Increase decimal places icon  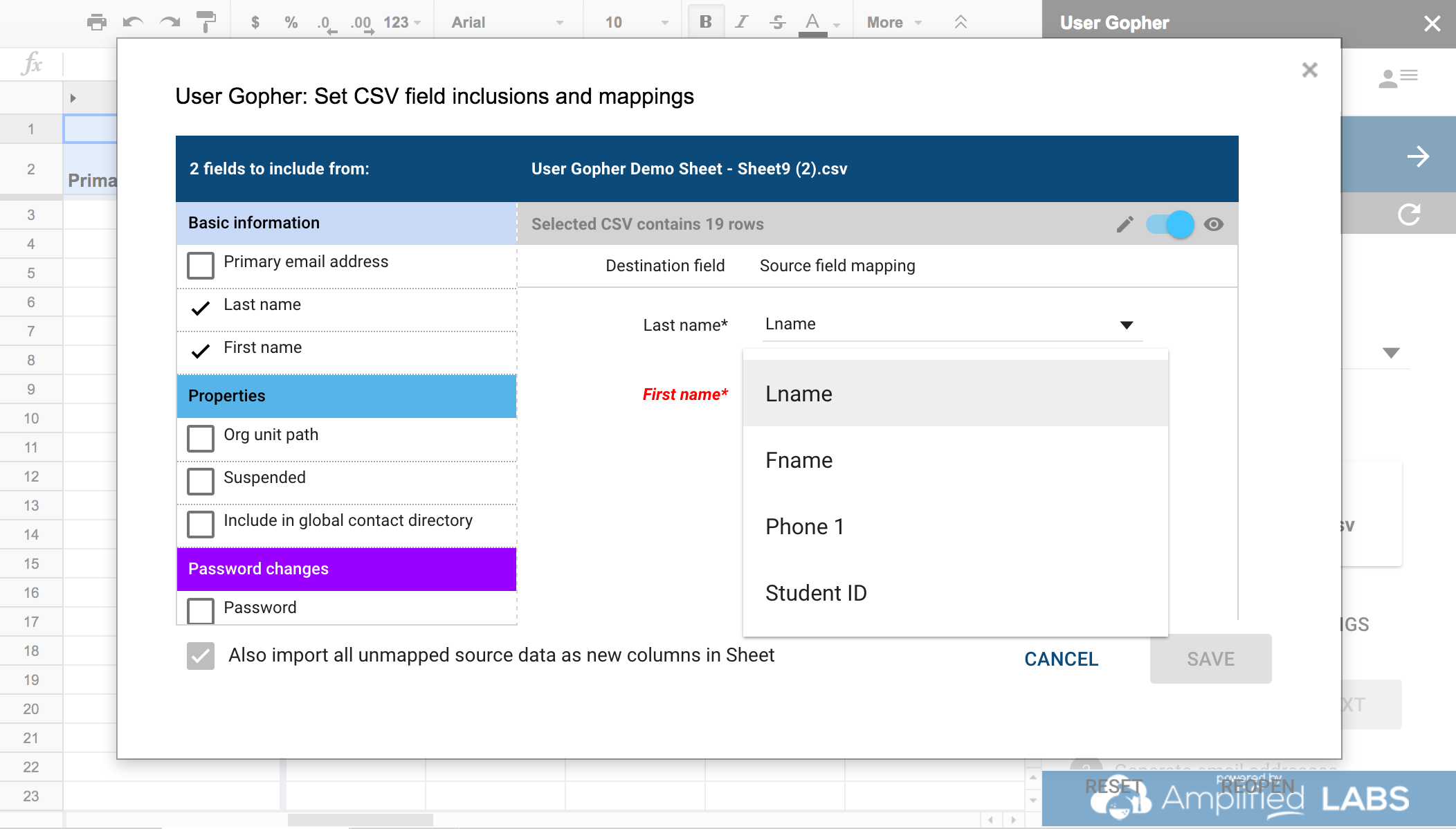click(362, 24)
